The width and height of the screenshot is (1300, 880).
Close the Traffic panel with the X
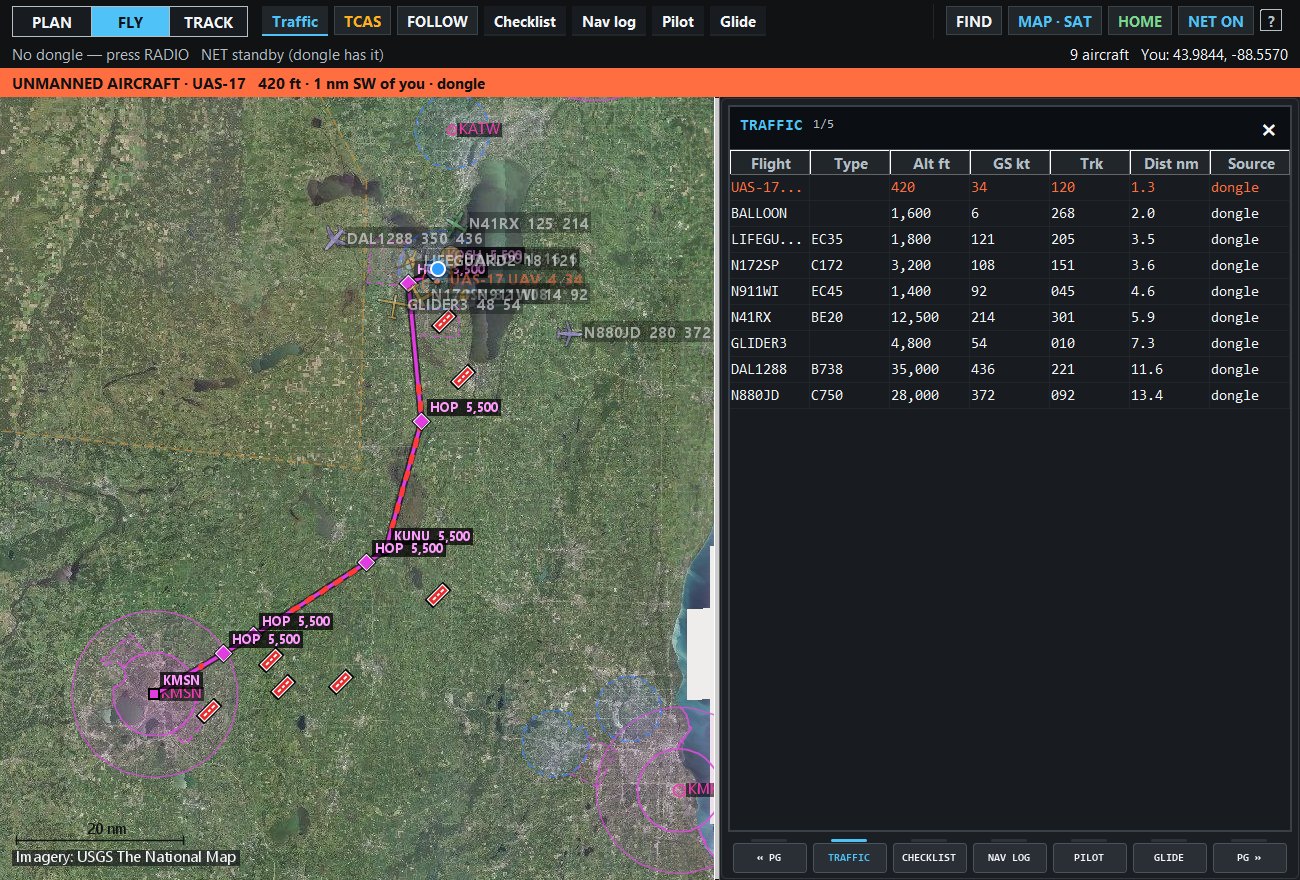click(1268, 130)
